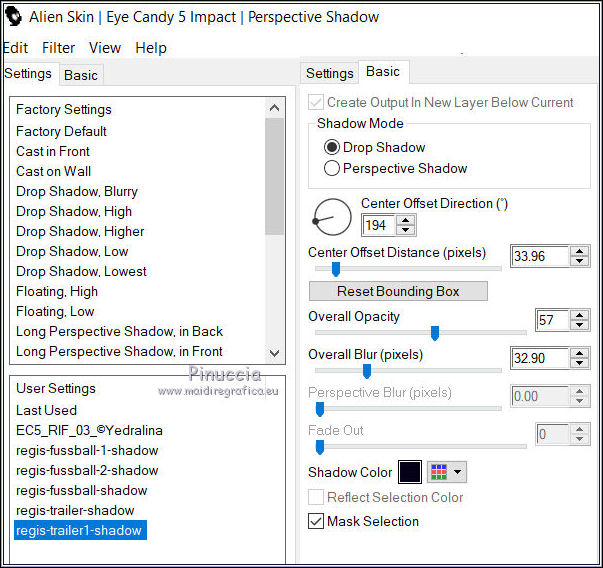603x568 pixels.
Task: Increase Center Offset Distance with up arrow
Action: tap(580, 252)
